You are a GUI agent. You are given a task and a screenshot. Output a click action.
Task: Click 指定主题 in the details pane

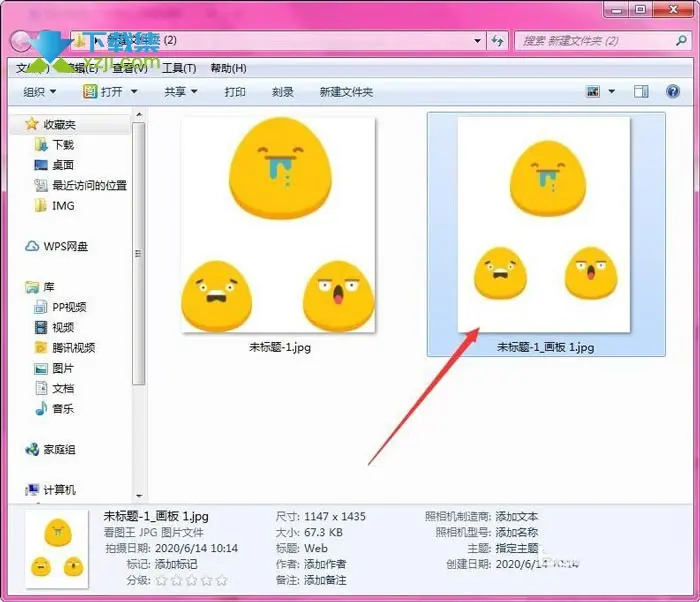point(517,548)
